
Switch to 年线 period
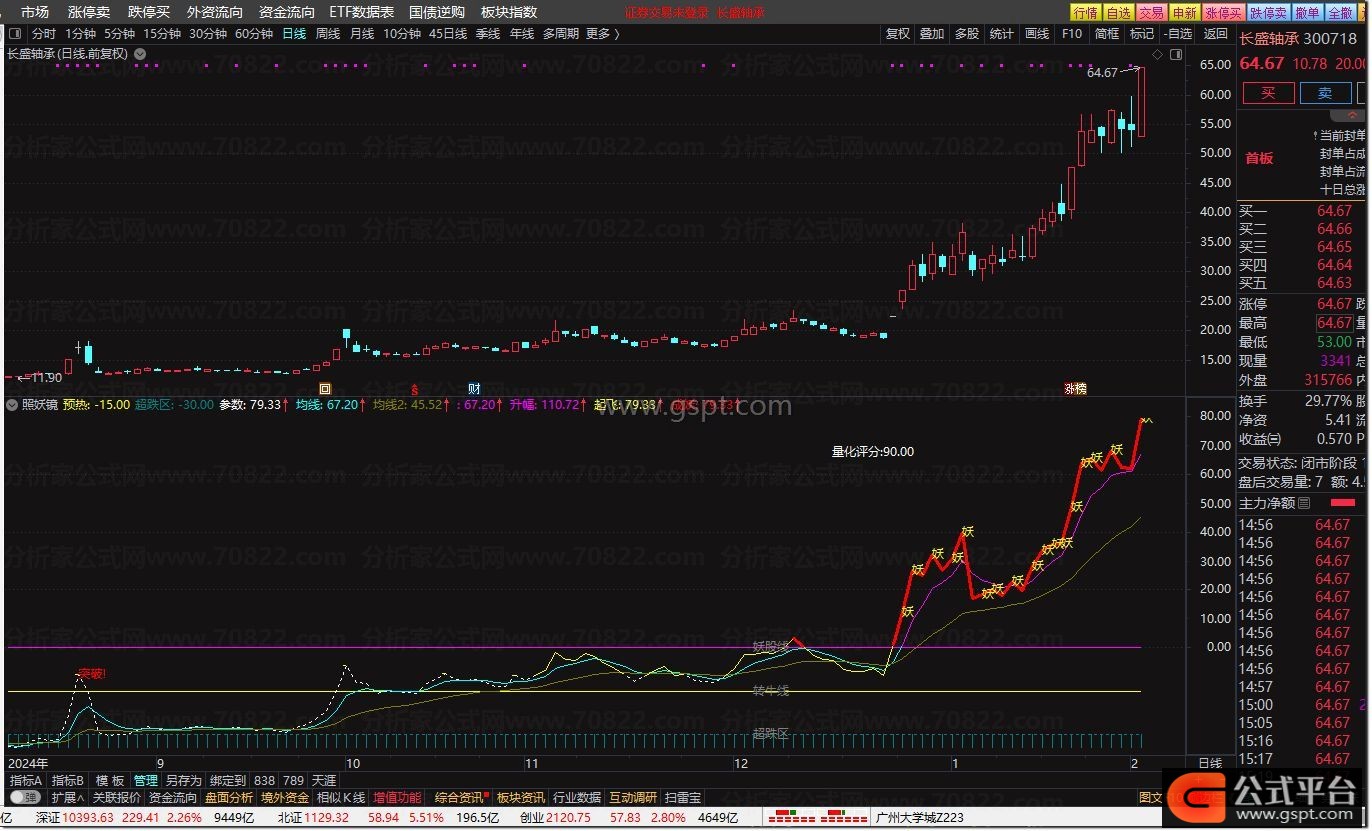(x=522, y=34)
